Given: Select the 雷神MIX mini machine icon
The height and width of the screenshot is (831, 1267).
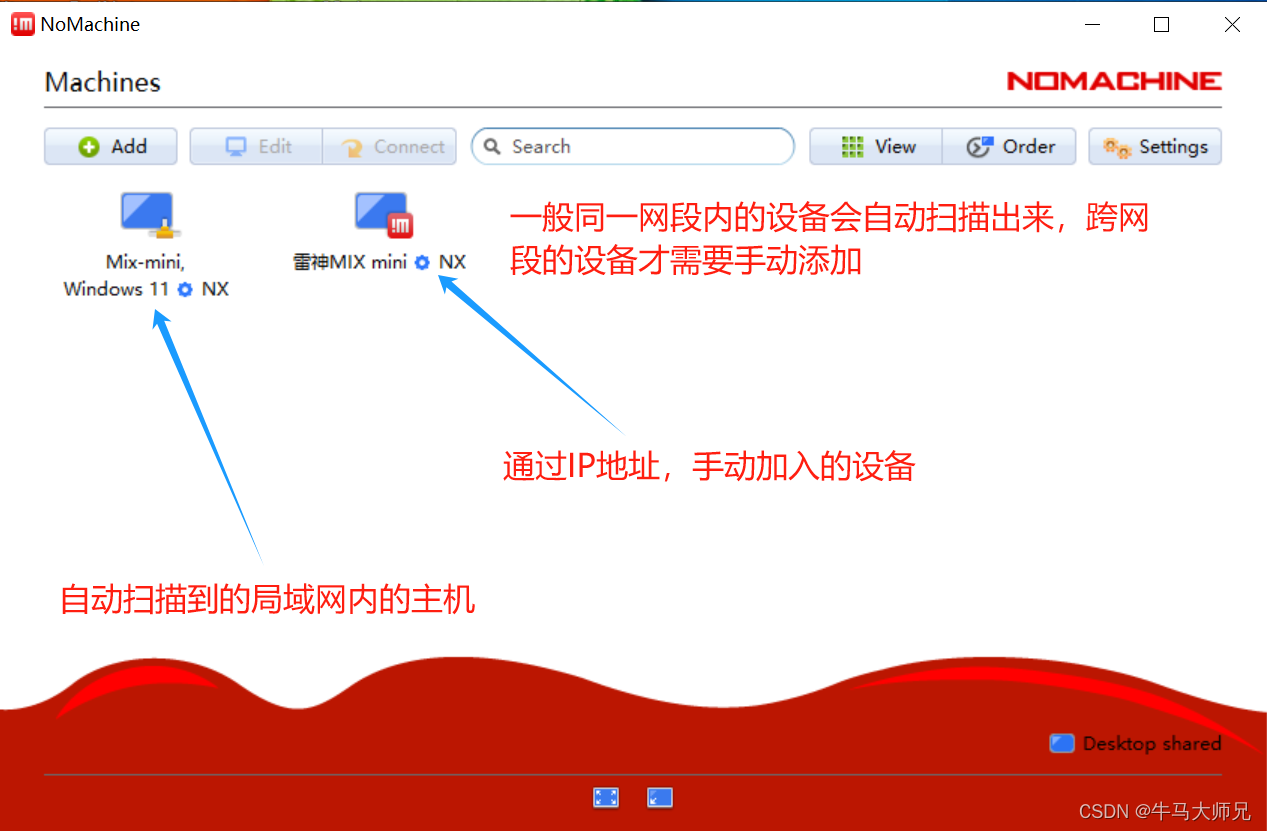Looking at the screenshot, I should coord(383,215).
